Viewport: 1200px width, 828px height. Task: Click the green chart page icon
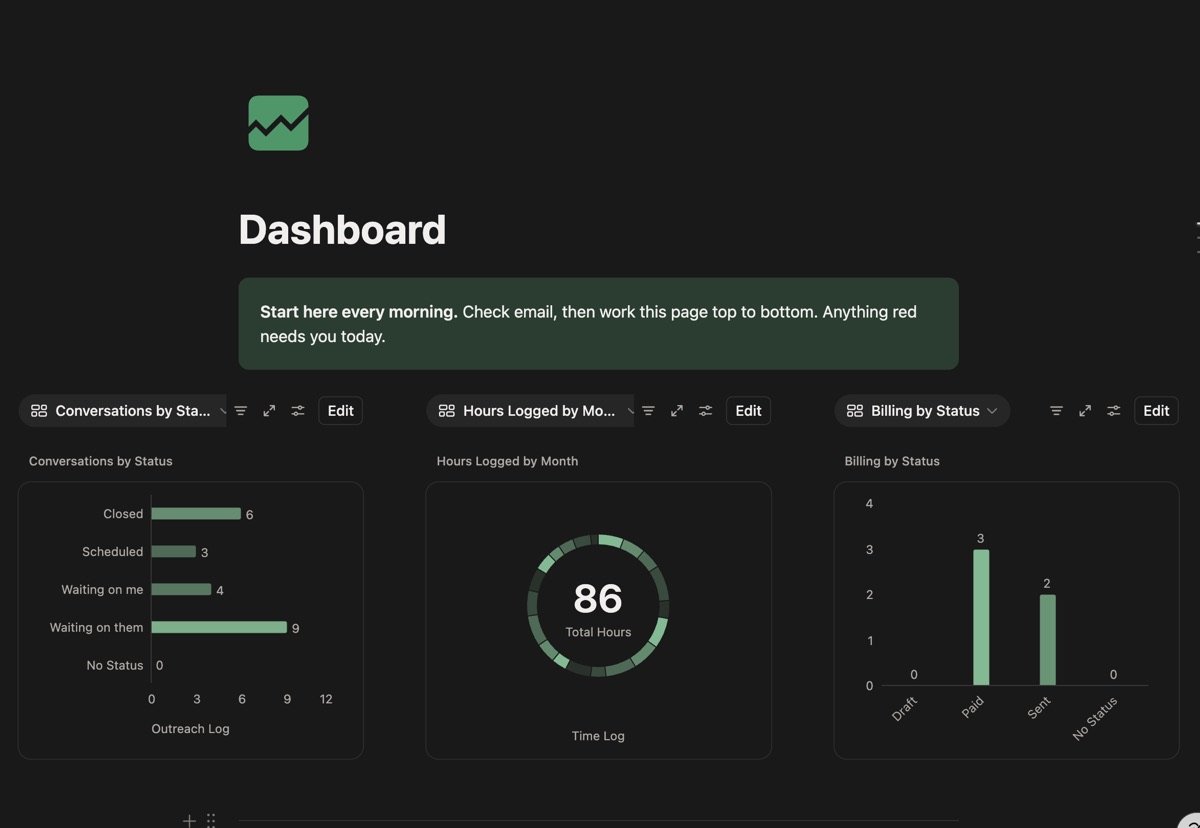[x=278, y=123]
